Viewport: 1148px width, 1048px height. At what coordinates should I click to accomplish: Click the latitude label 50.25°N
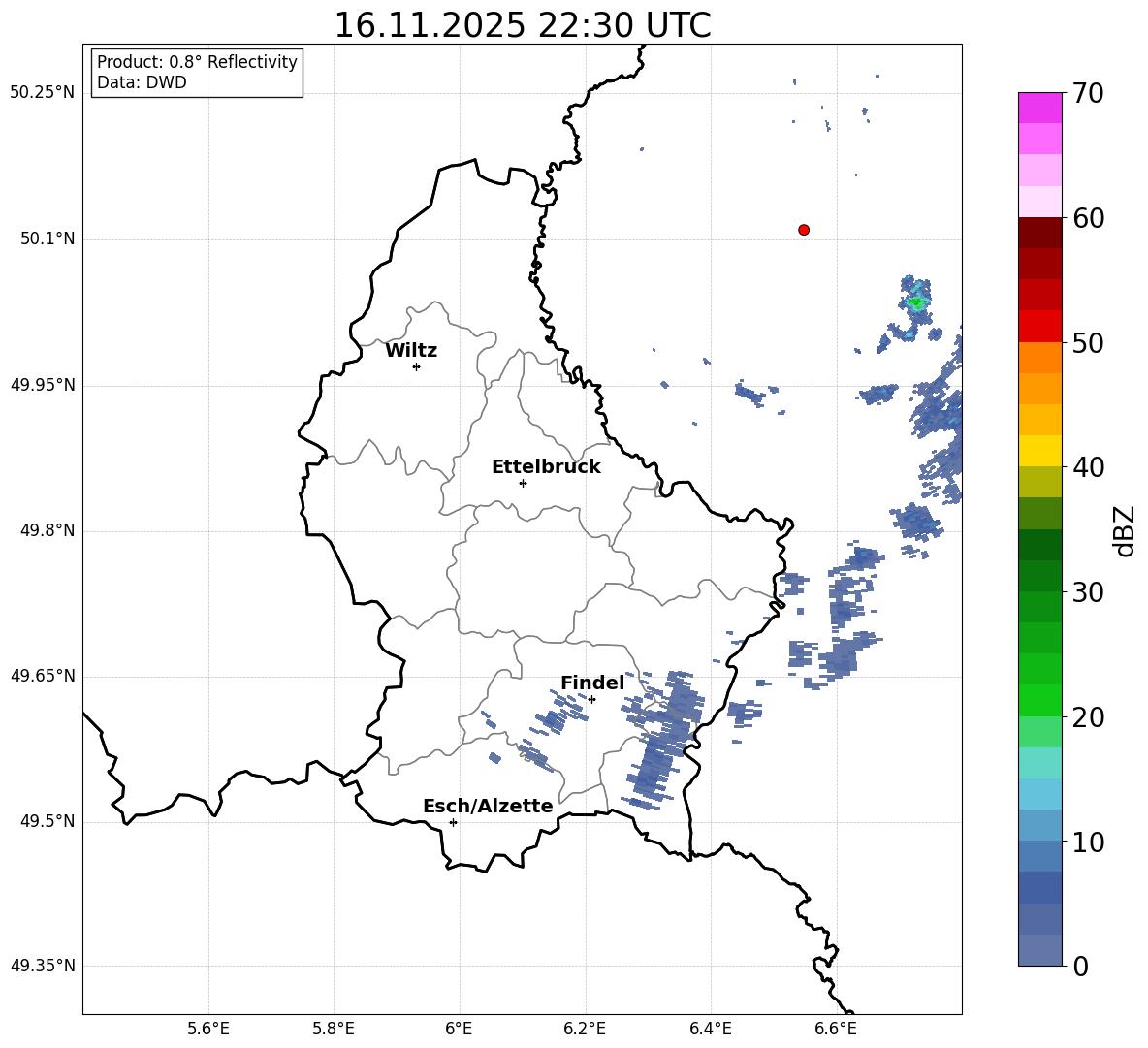[x=43, y=93]
